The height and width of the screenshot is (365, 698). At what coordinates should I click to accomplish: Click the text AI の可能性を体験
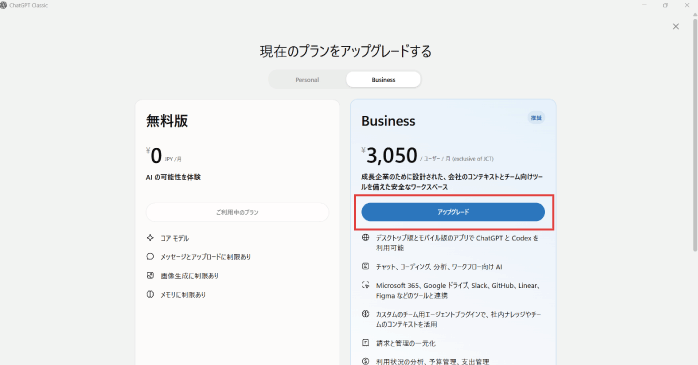[x=173, y=177]
